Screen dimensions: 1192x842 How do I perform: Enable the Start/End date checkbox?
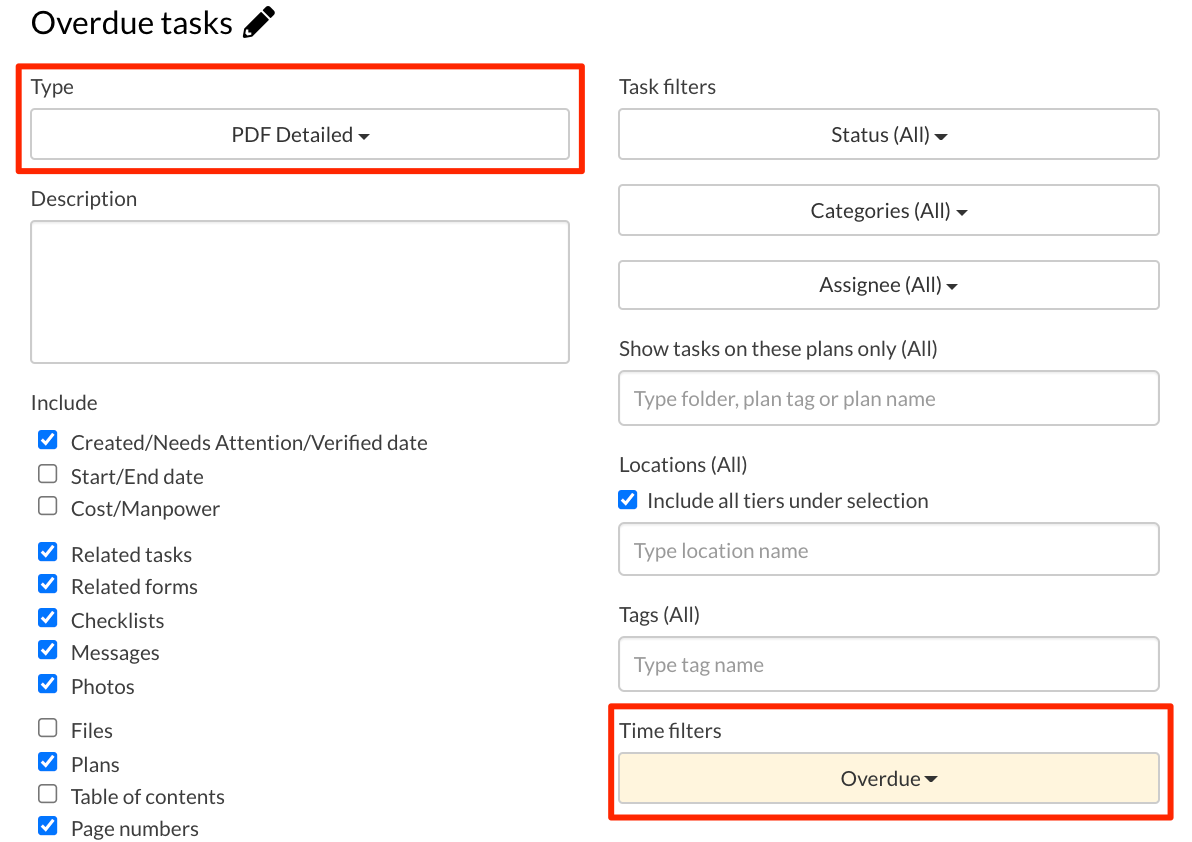[x=48, y=475]
